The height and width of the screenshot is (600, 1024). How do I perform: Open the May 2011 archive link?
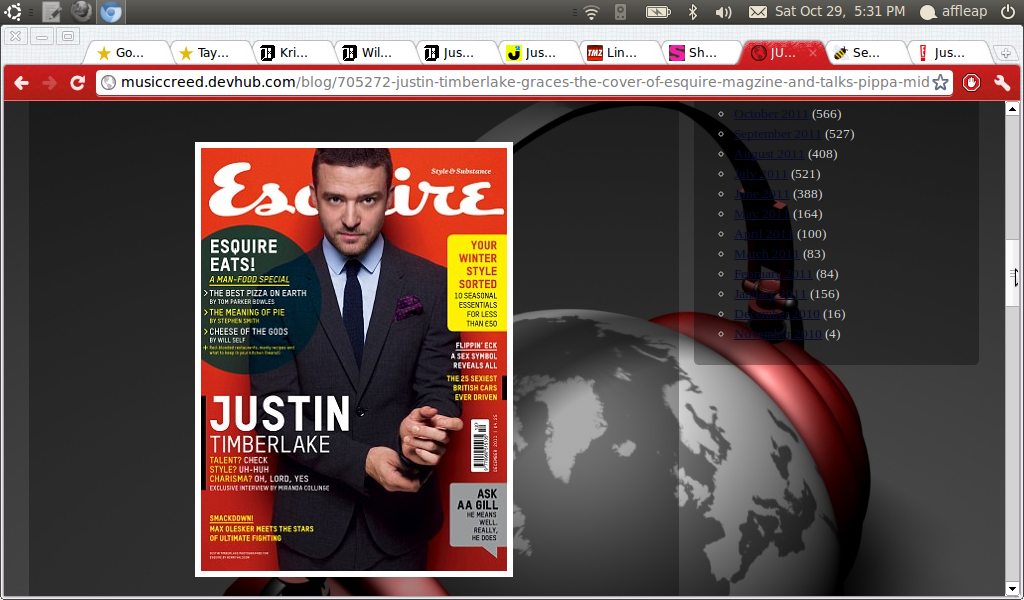761,214
